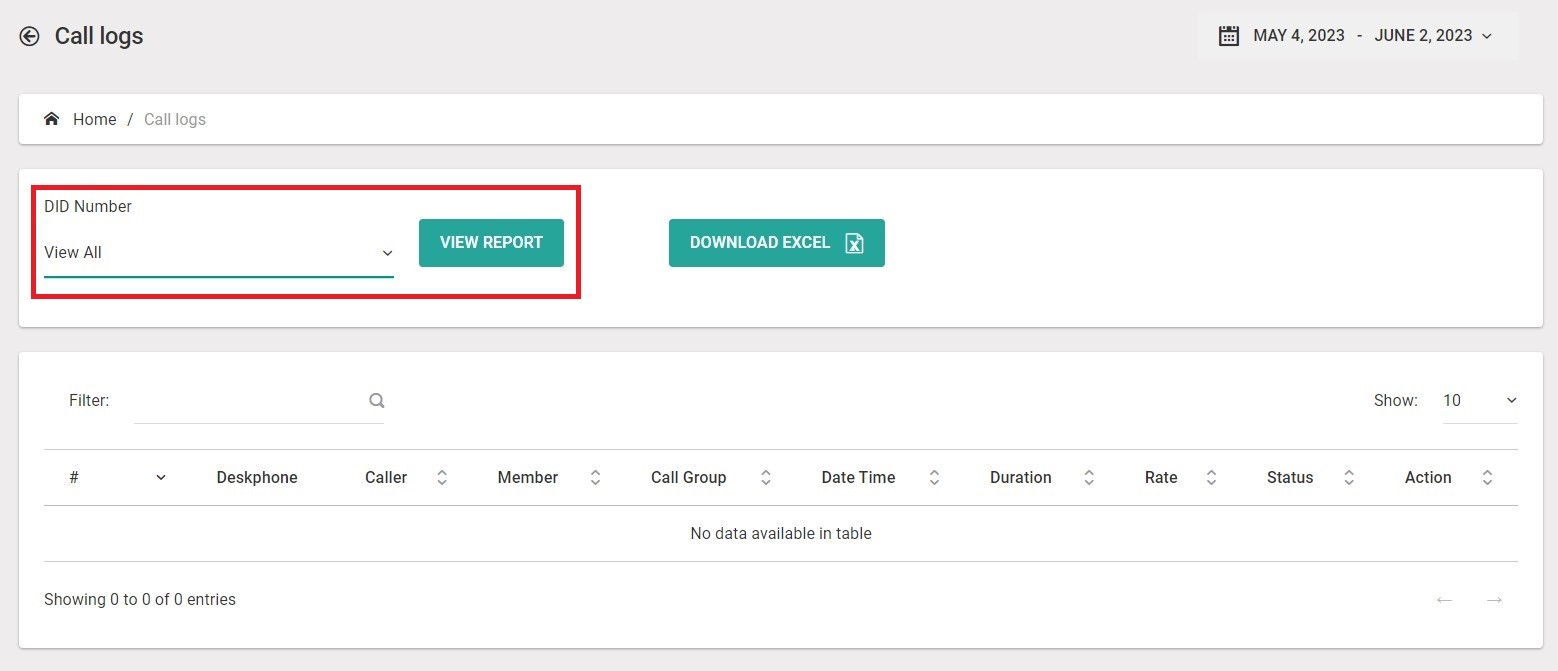
Task: Click the JUNE 2, 2023 end date
Action: coord(1423,36)
